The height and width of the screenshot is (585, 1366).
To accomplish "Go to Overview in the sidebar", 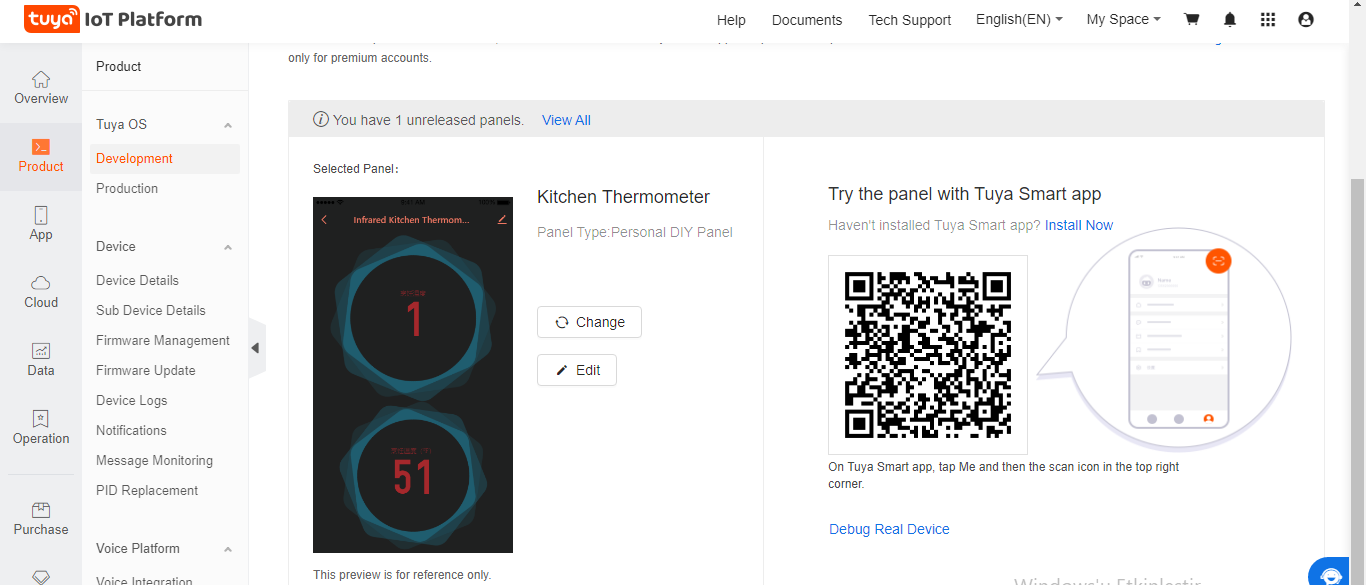I will coord(41,88).
